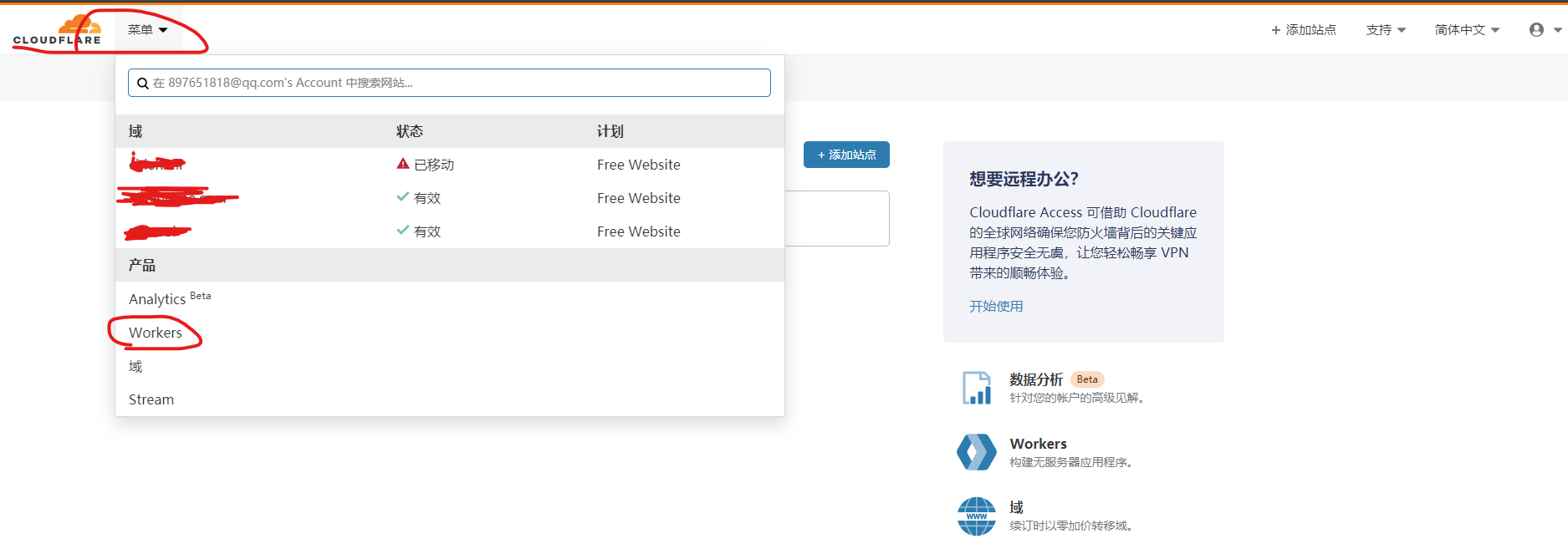This screenshot has width=1568, height=539.
Task: Click the 开始使用 link
Action: click(x=996, y=306)
